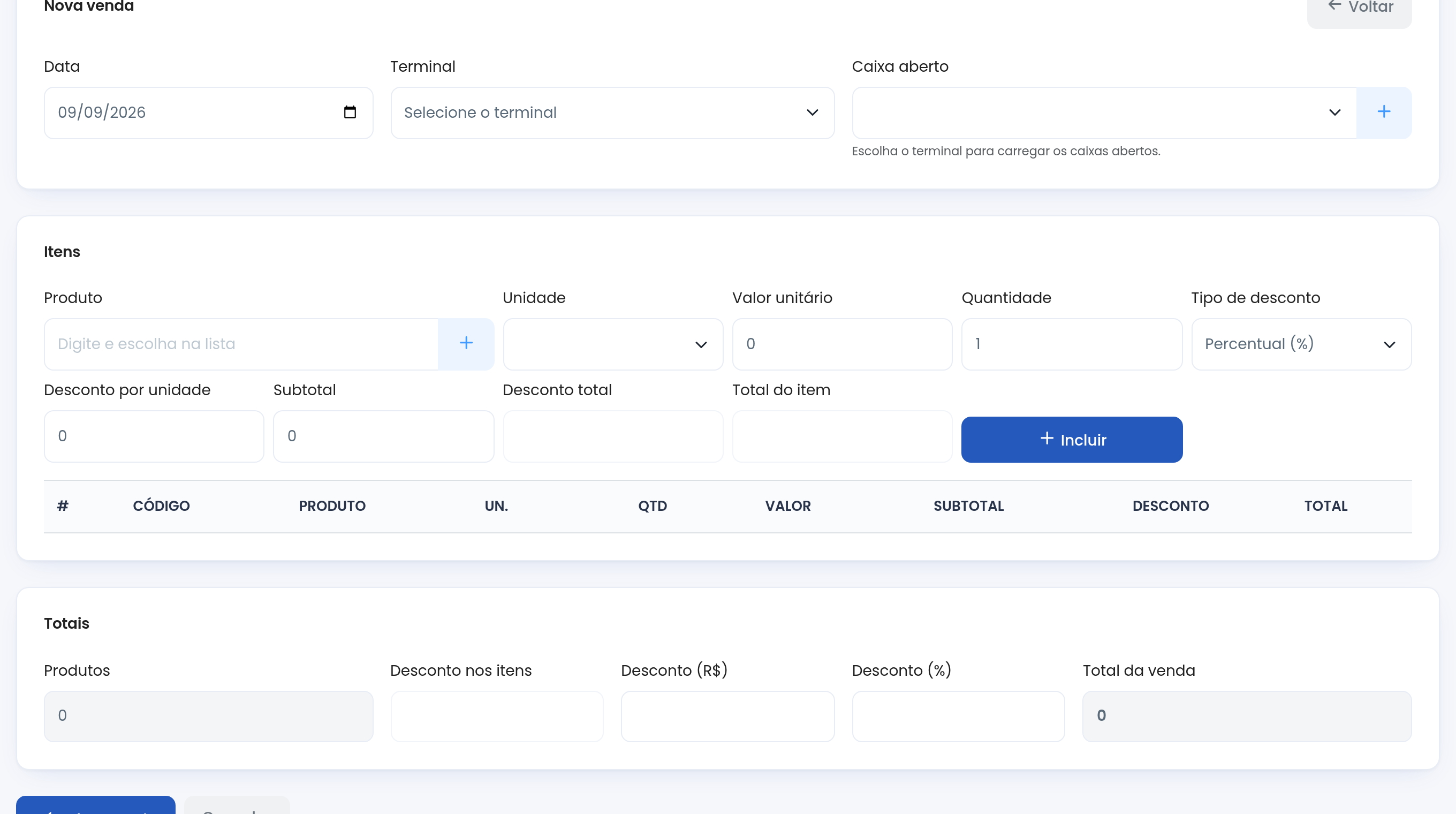Click the Desconto (%) field
This screenshot has height=814, width=1456.
(x=958, y=715)
